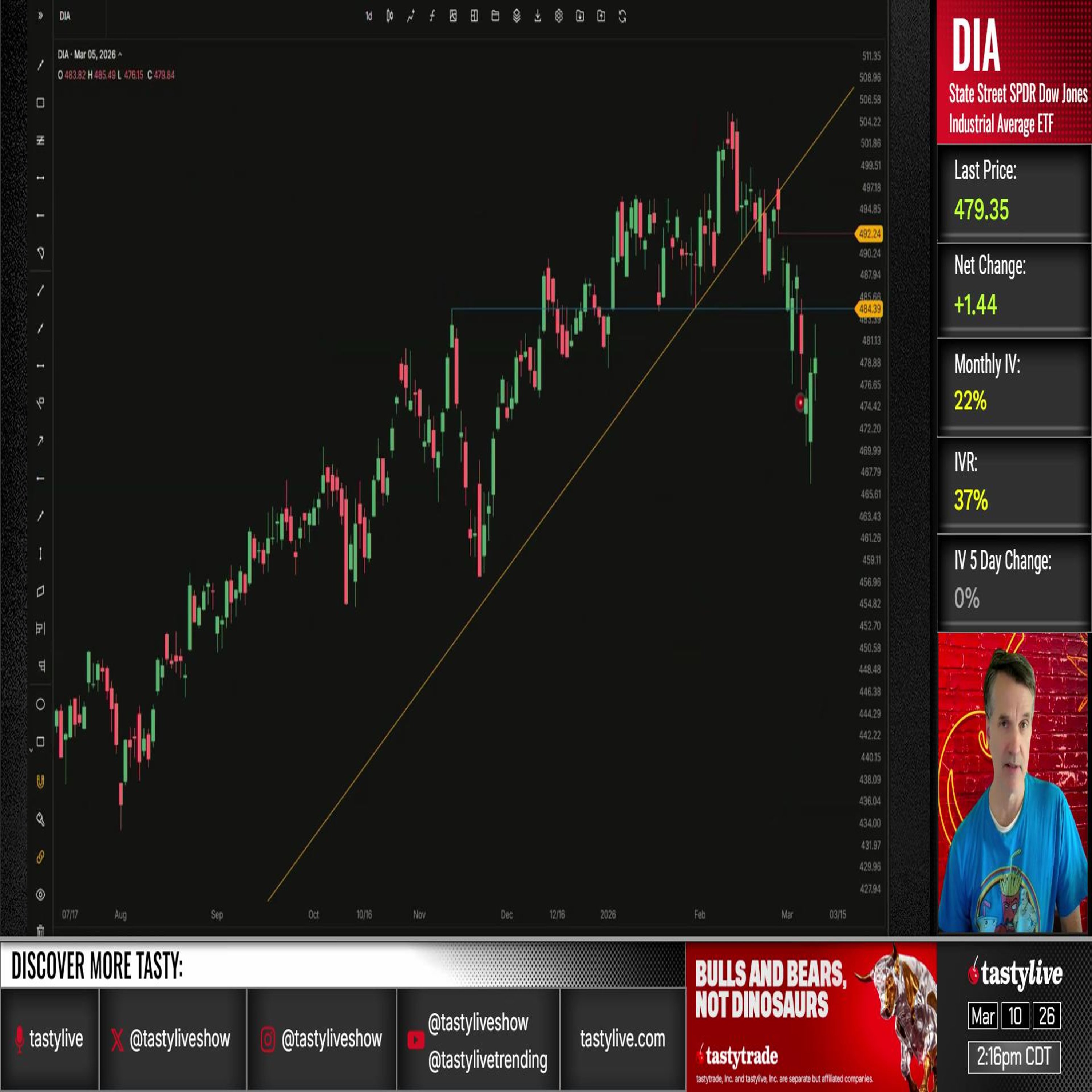Viewport: 1092px width, 1092px height.
Task: Click the 492.24 price level label
Action: tap(869, 233)
